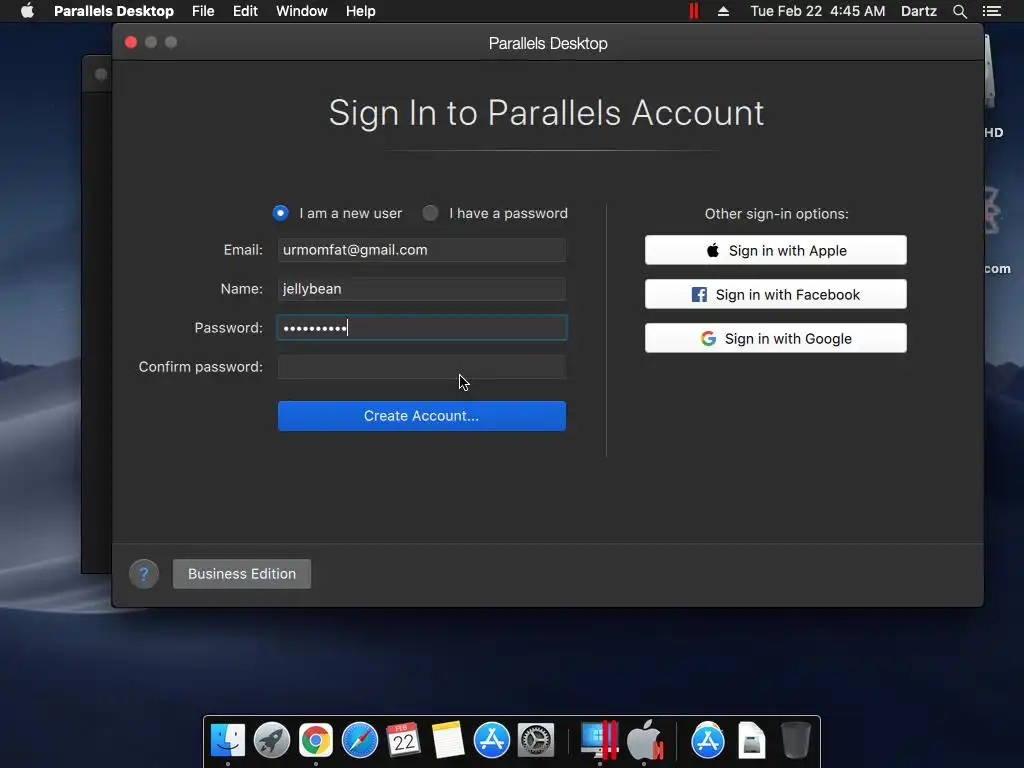The image size is (1024, 768).
Task: Sign in with Apple
Action: [776, 250]
